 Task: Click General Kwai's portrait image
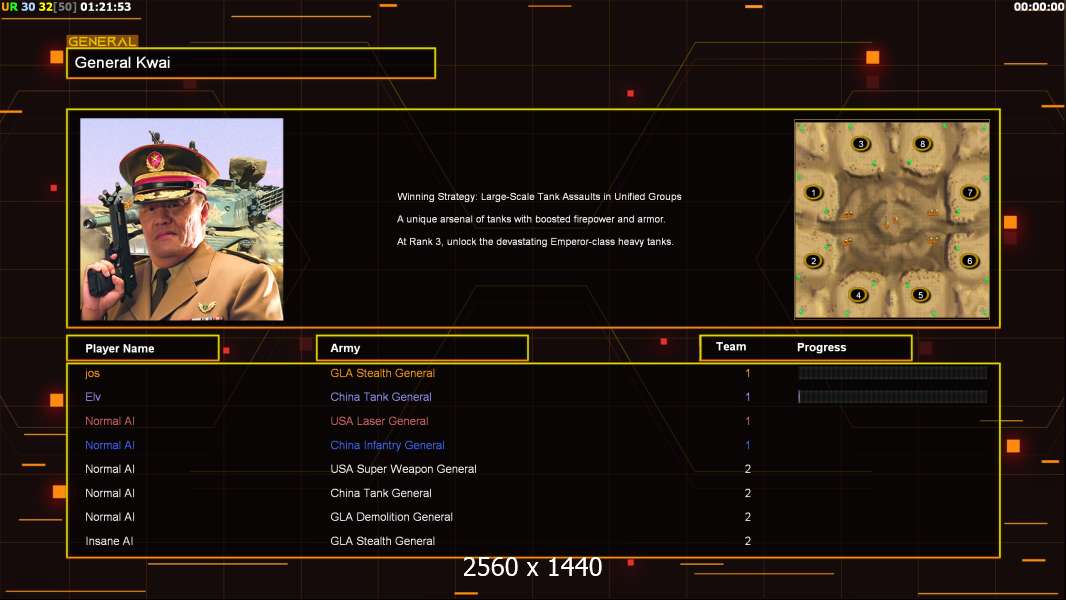tap(182, 219)
